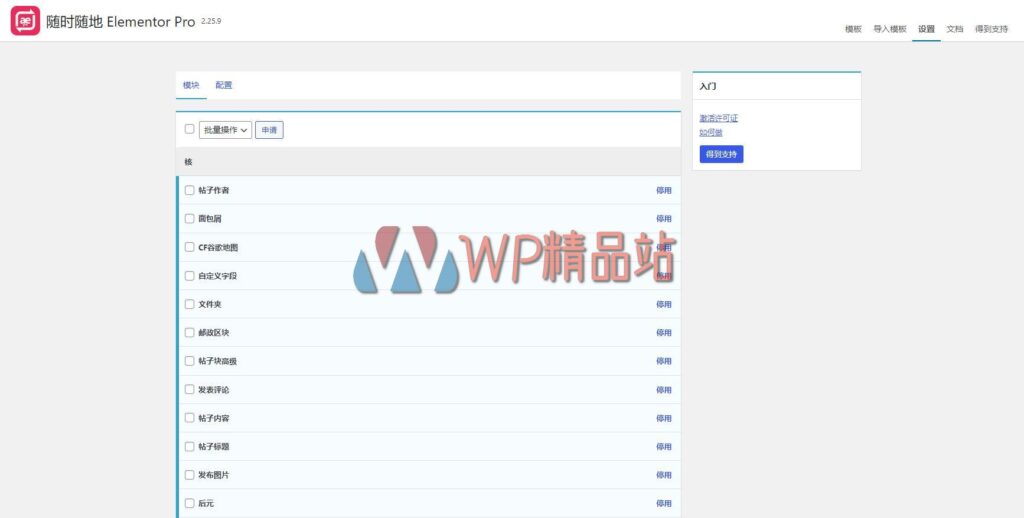
Task: Check the CF谷歌地图 module checkbox
Action: pyautogui.click(x=189, y=247)
